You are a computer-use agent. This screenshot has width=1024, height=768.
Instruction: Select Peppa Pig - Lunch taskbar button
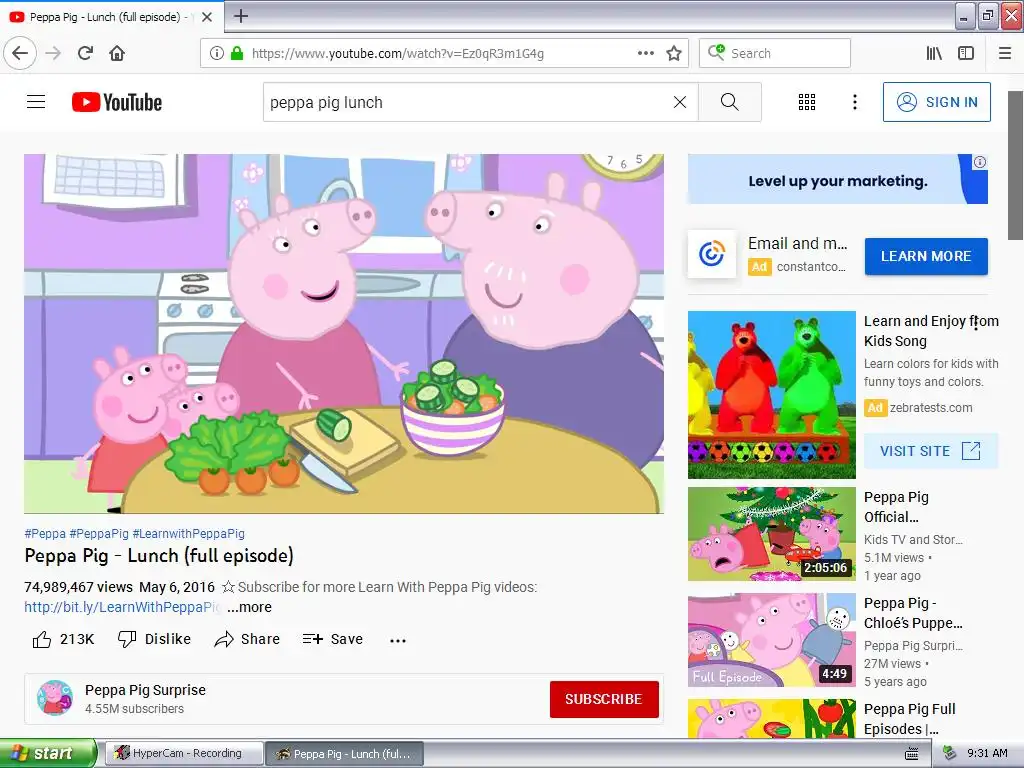click(344, 754)
